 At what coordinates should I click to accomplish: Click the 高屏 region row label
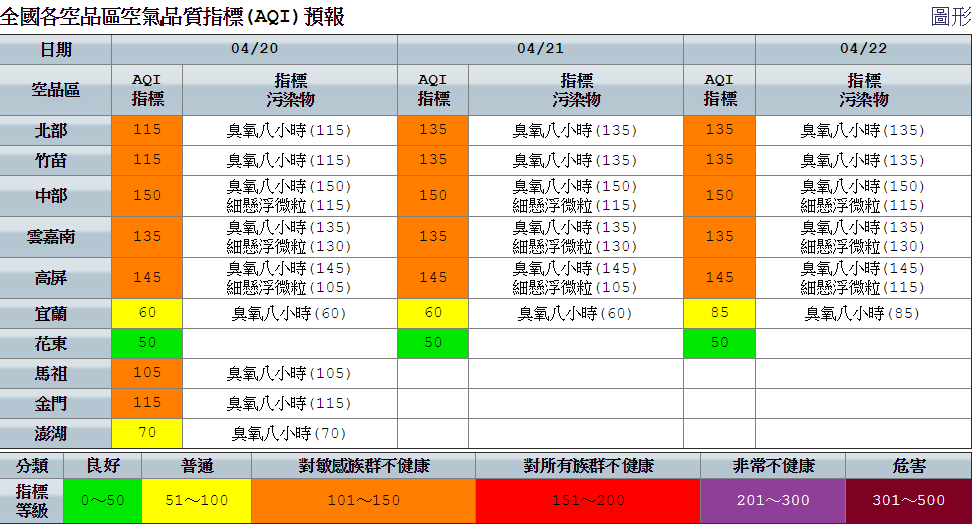(x=55, y=278)
